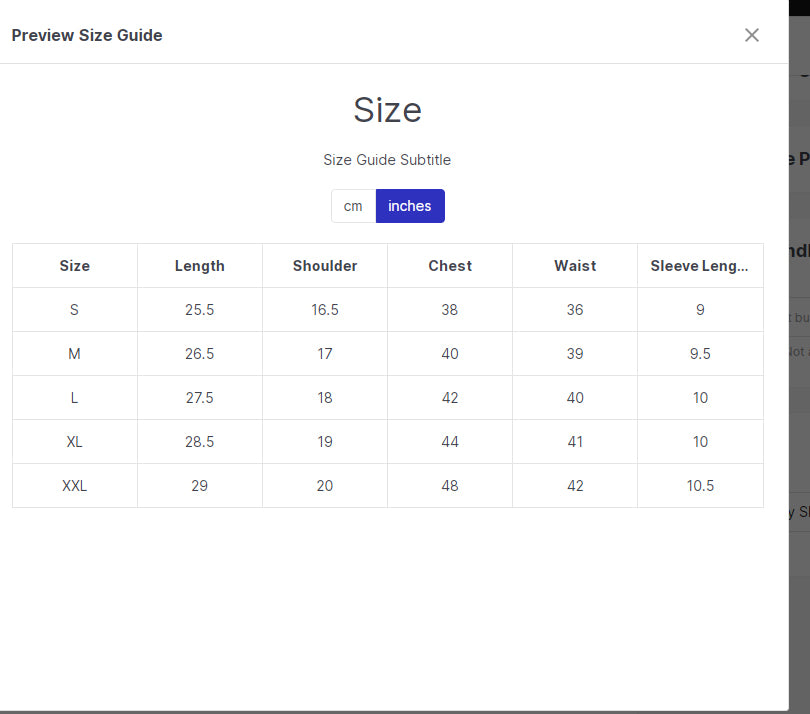Viewport: 810px width, 714px height.
Task: Click the Length column header
Action: (200, 266)
